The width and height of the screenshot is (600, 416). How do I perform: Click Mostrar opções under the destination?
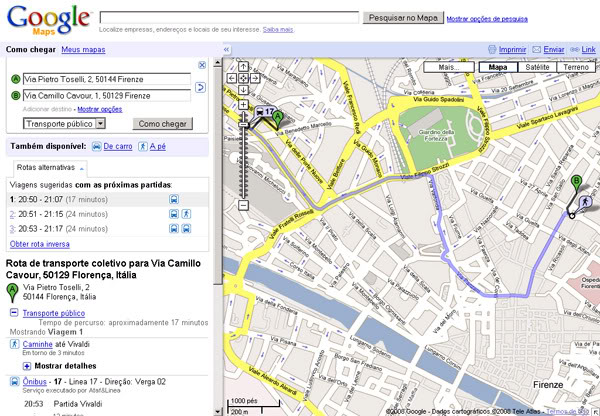(99, 109)
